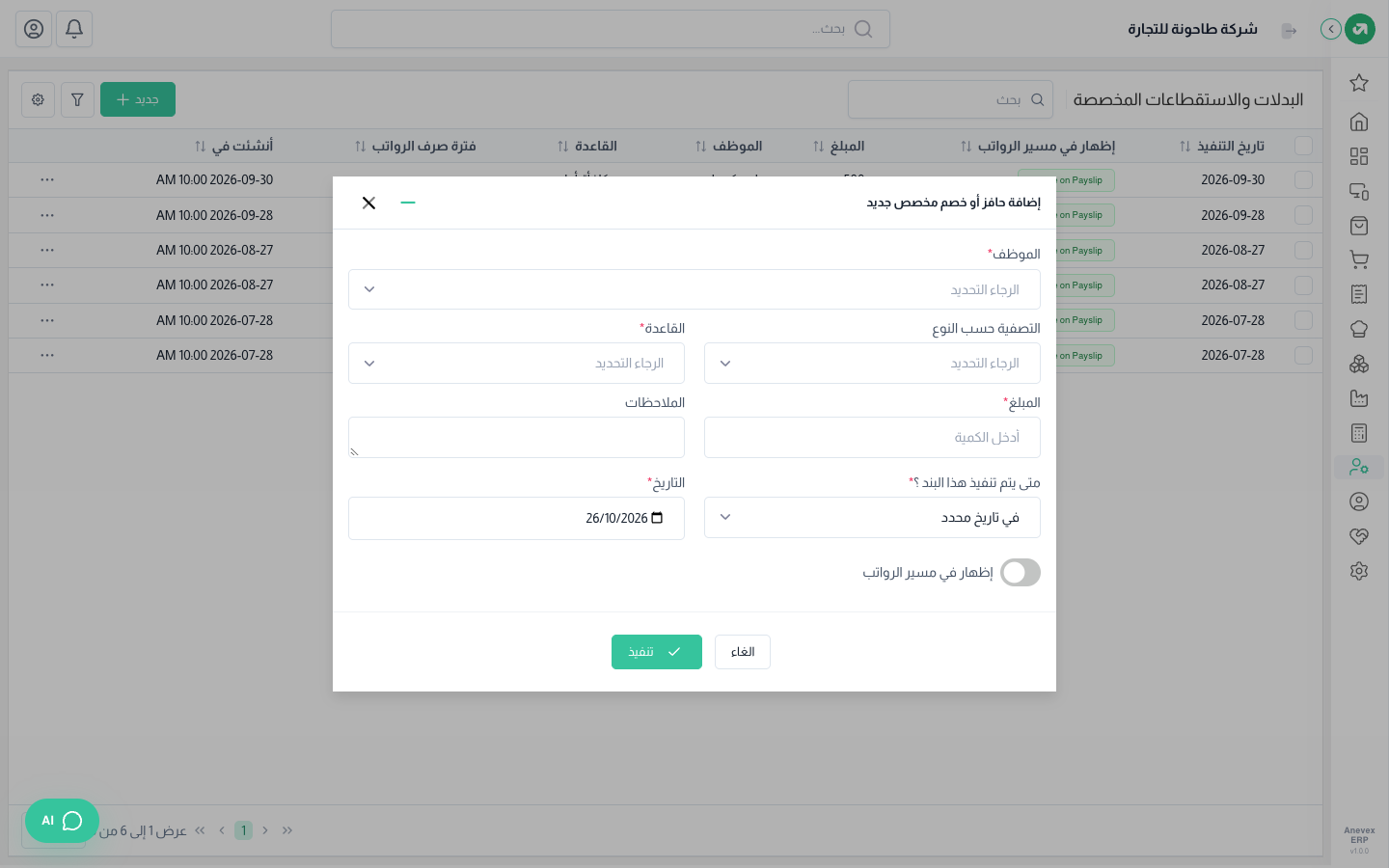Minimize the dialog using the green dash
Screen dimensions: 1389x868
pyautogui.click(x=408, y=203)
